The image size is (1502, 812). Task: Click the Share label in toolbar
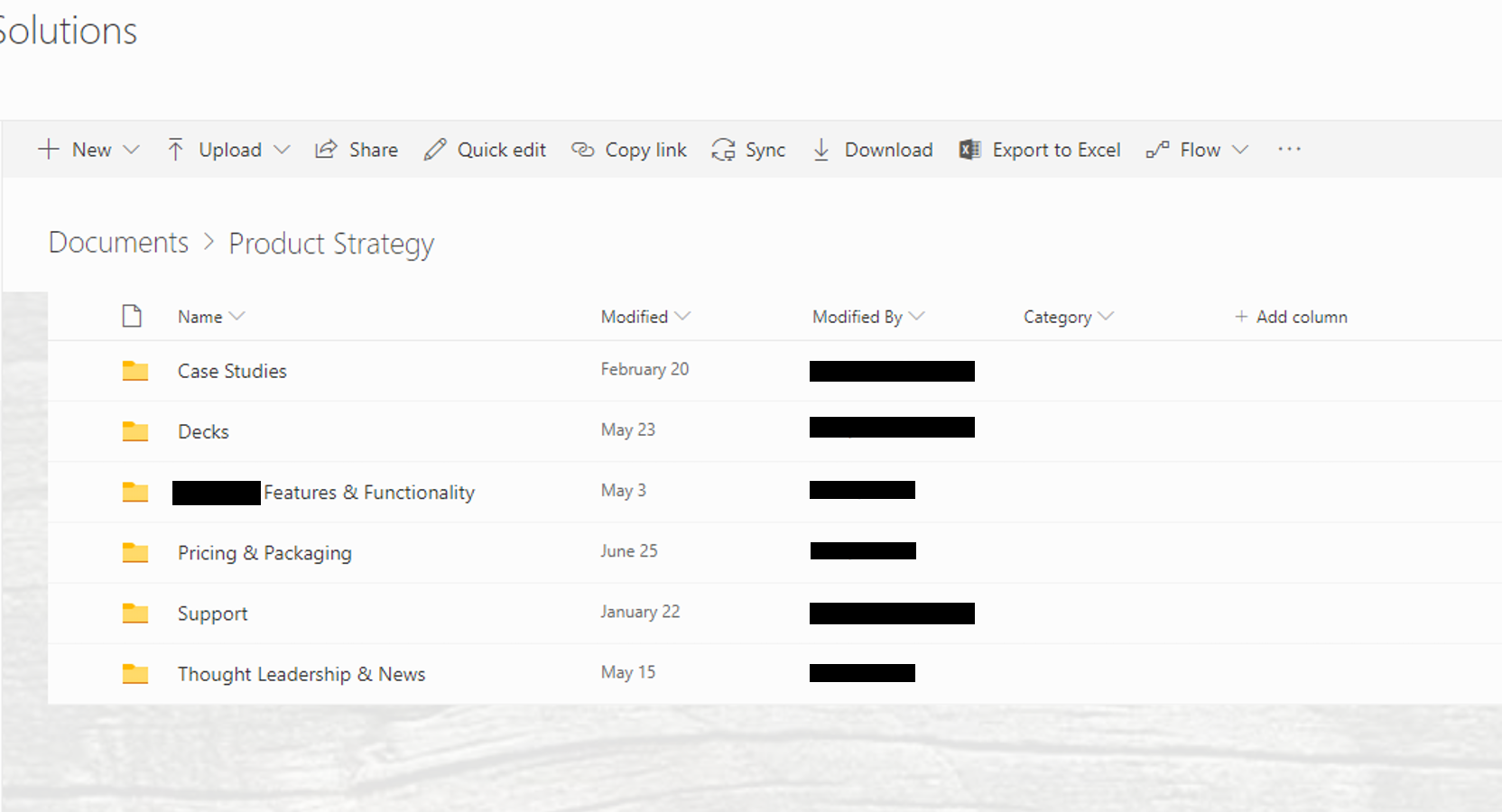tap(374, 150)
